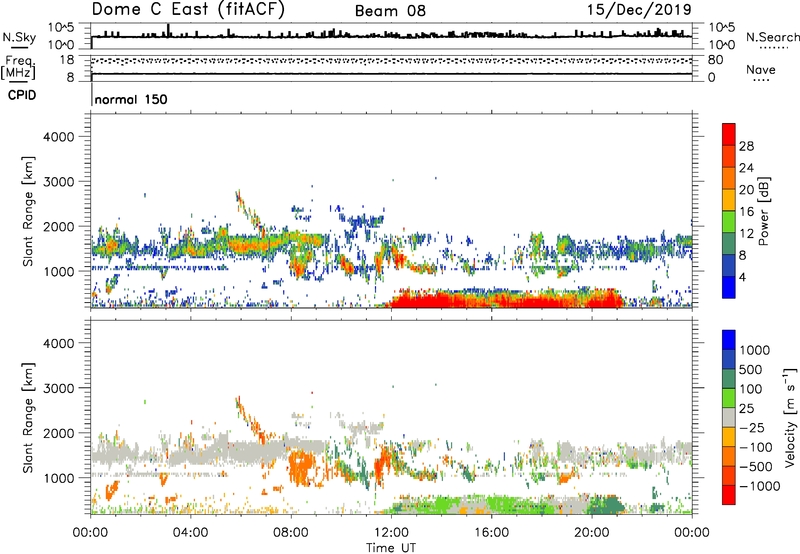800x554 pixels.
Task: Click the 'normal 150' CPID text
Action: 131,99
